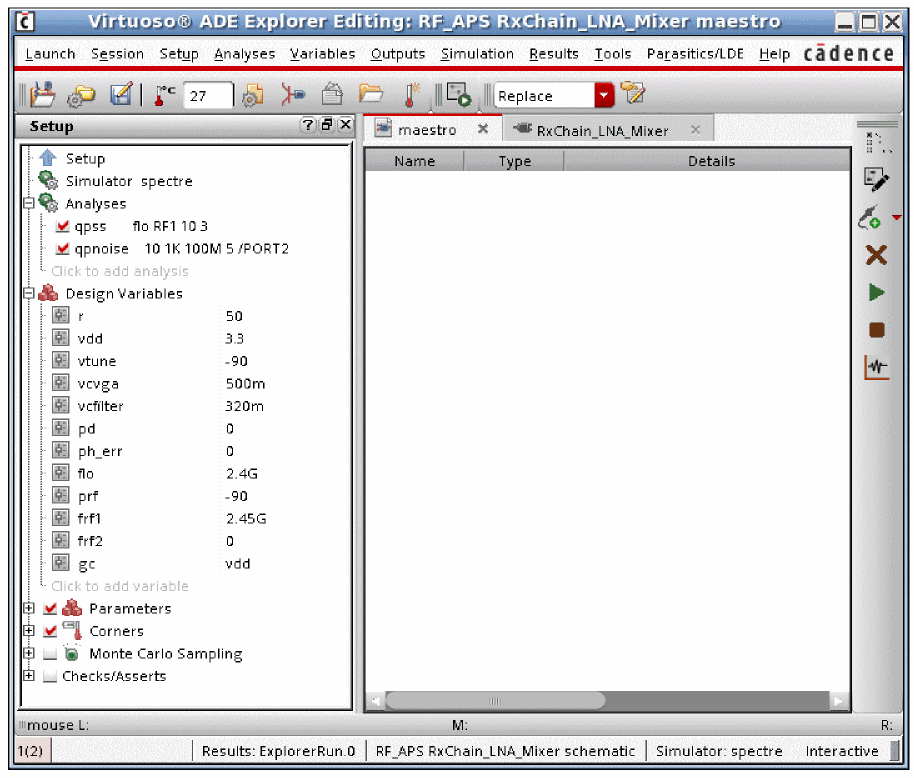The height and width of the screenshot is (778, 914).
Task: Open the edit outputs pencil icon
Action: pyautogui.click(x=876, y=180)
